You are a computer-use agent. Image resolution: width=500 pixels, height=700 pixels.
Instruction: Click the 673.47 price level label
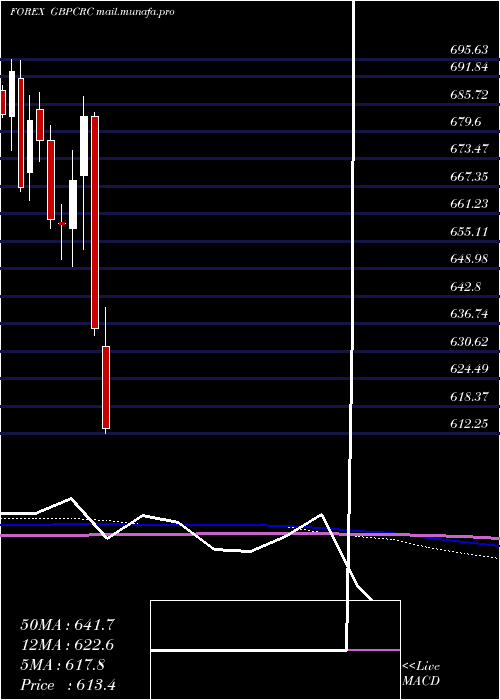(469, 149)
